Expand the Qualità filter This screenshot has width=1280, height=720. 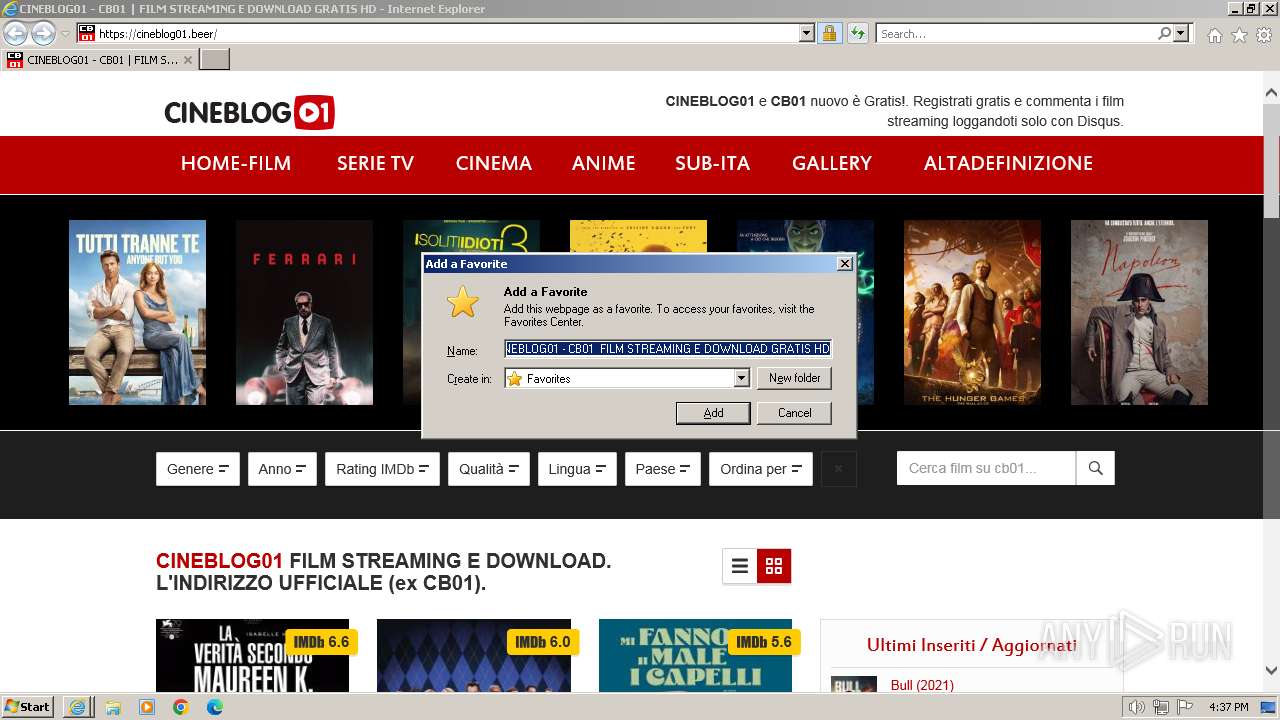(489, 469)
